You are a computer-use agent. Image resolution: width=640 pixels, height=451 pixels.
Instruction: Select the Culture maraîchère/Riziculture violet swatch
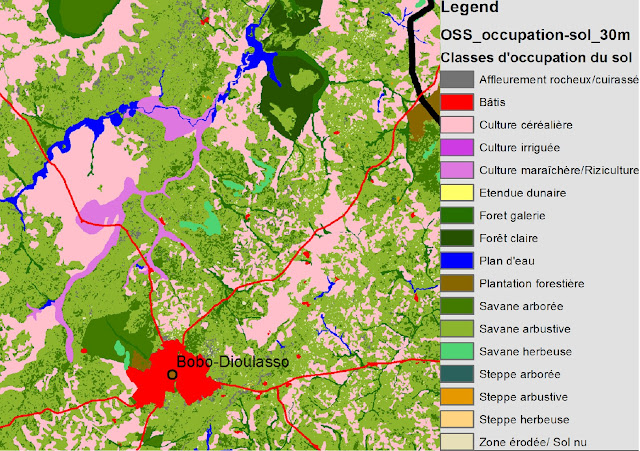pyautogui.click(x=457, y=170)
